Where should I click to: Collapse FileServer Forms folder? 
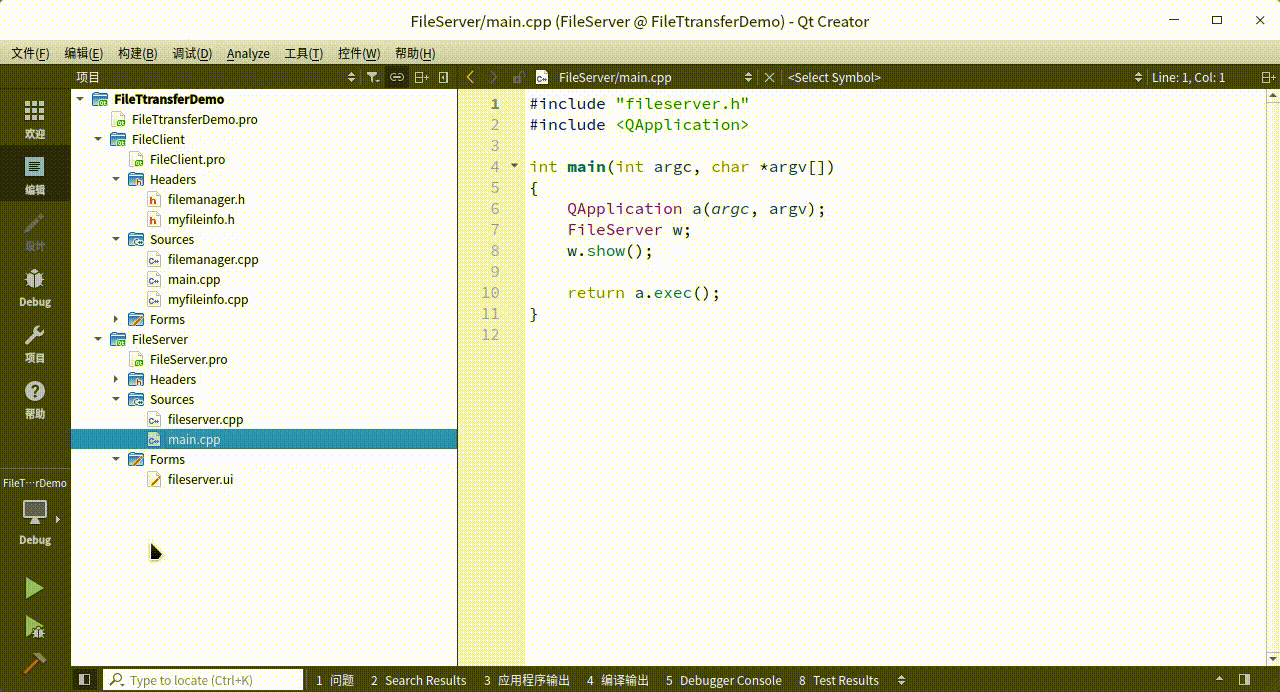tap(116, 459)
